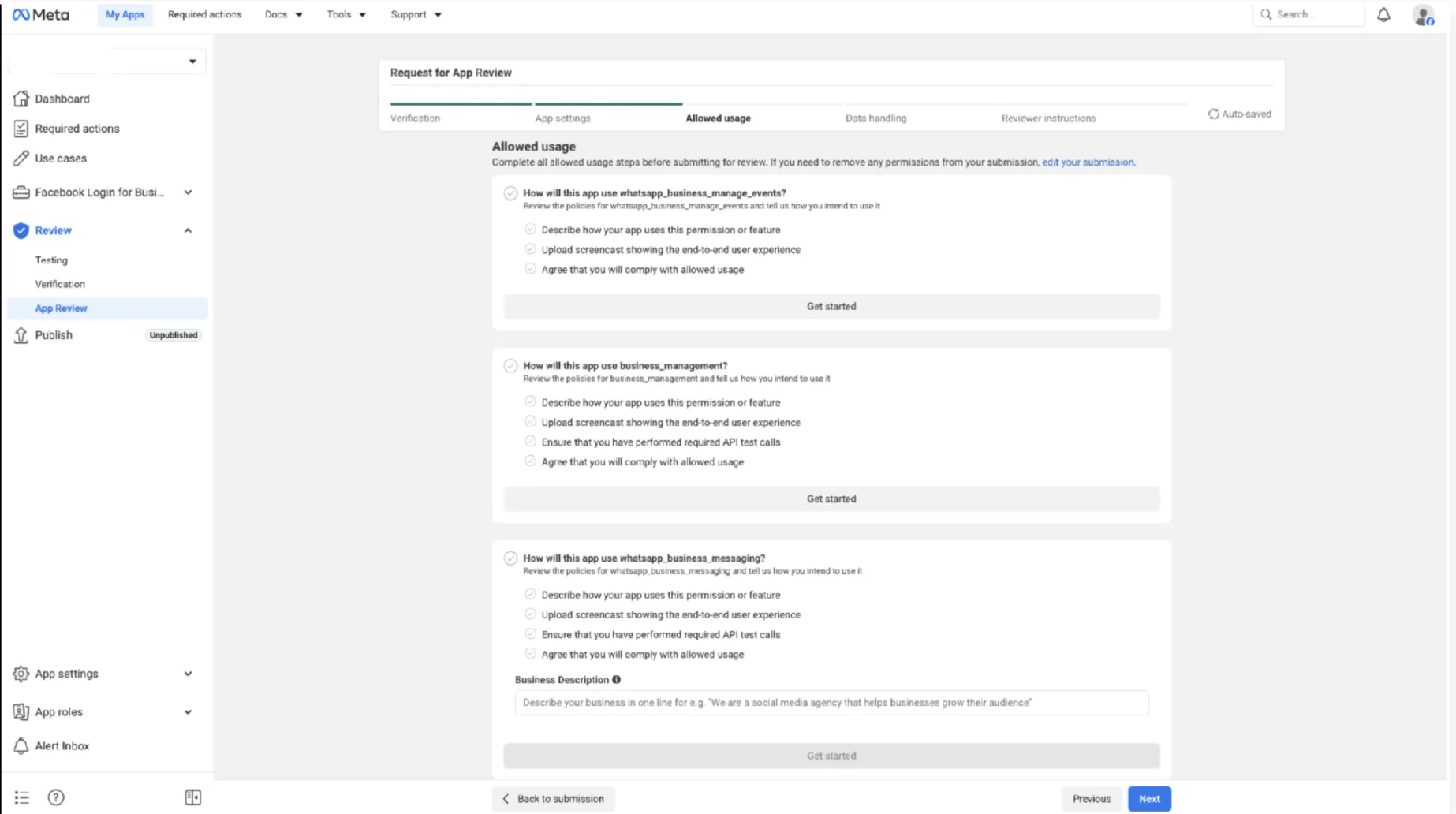
Task: Toggle whatsapp_business_messaging section check circle
Action: click(510, 558)
